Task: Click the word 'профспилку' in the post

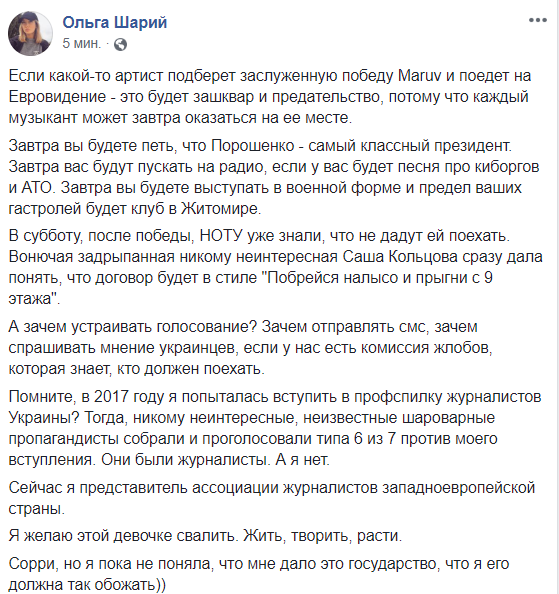Action: pos(398,397)
